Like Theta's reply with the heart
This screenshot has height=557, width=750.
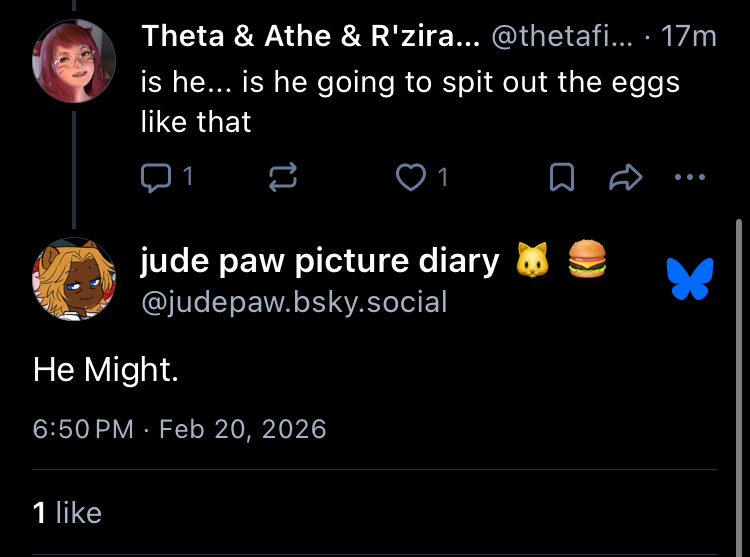click(x=410, y=178)
